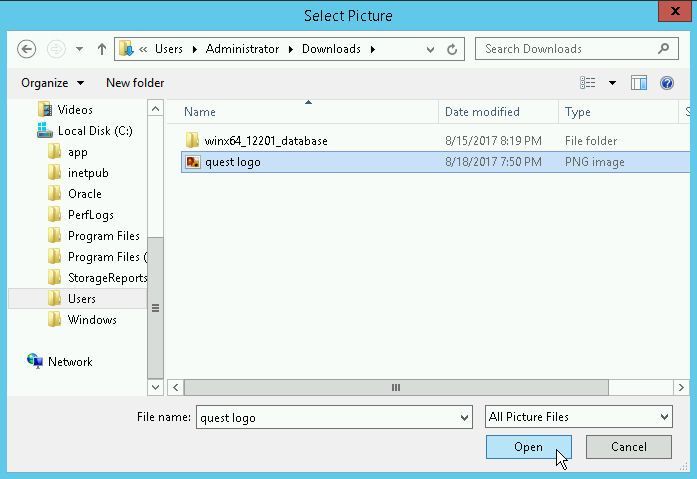
Task: Open the address bar history dropdown
Action: [430, 49]
